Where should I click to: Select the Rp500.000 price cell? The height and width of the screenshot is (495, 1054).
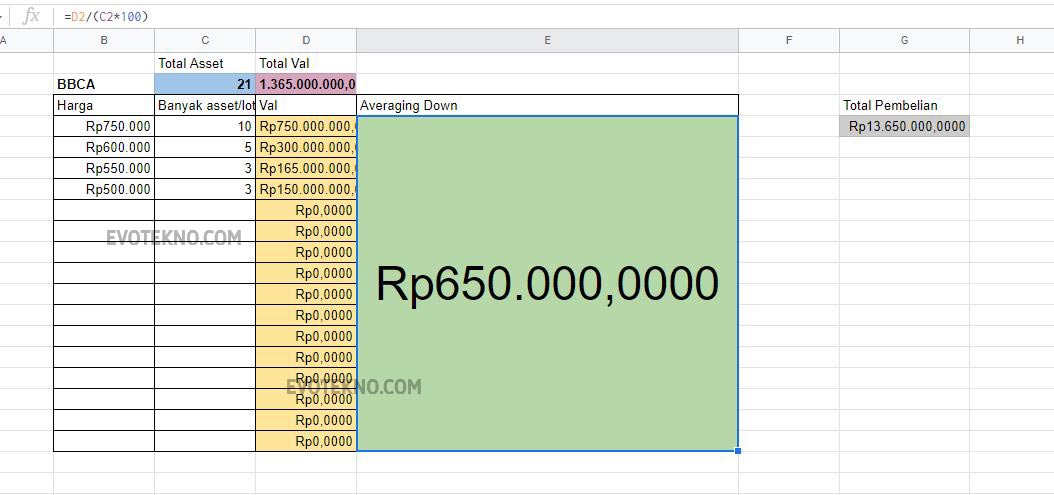(104, 189)
